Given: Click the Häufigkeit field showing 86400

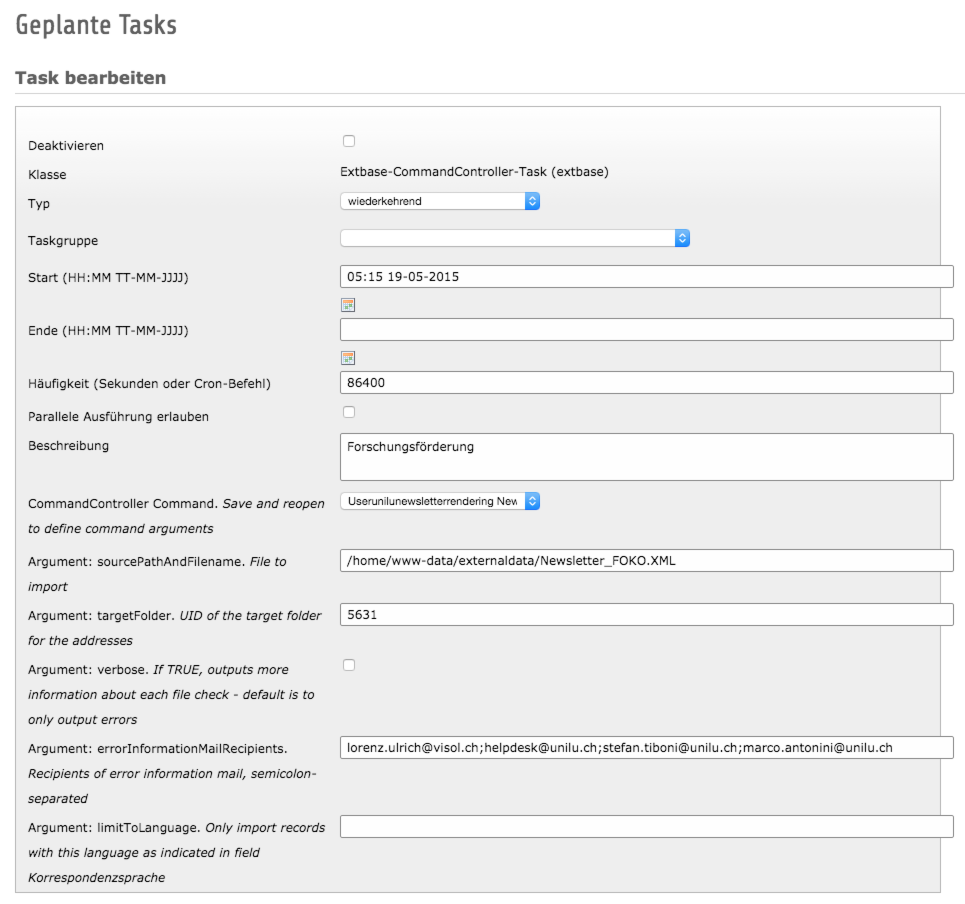Looking at the screenshot, I should click(x=646, y=382).
